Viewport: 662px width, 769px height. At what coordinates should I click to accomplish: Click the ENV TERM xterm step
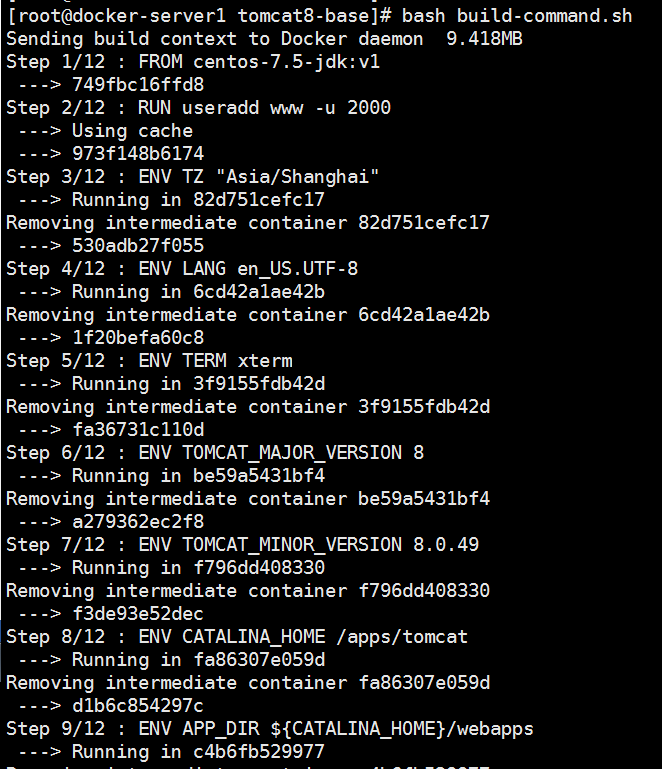point(149,361)
